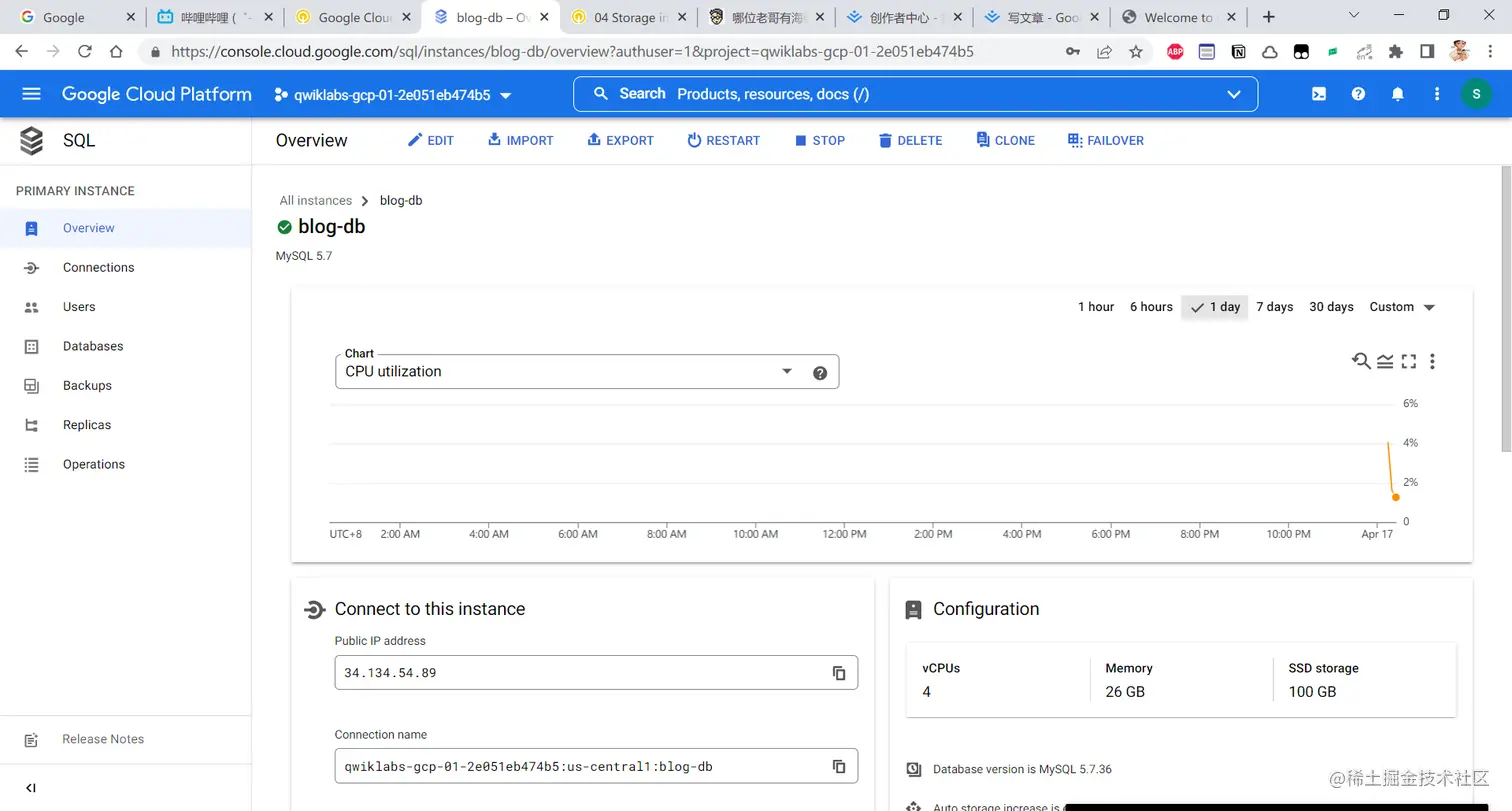Click the orange CPU data point
Screen dimensions: 1512x811
(1395, 497)
